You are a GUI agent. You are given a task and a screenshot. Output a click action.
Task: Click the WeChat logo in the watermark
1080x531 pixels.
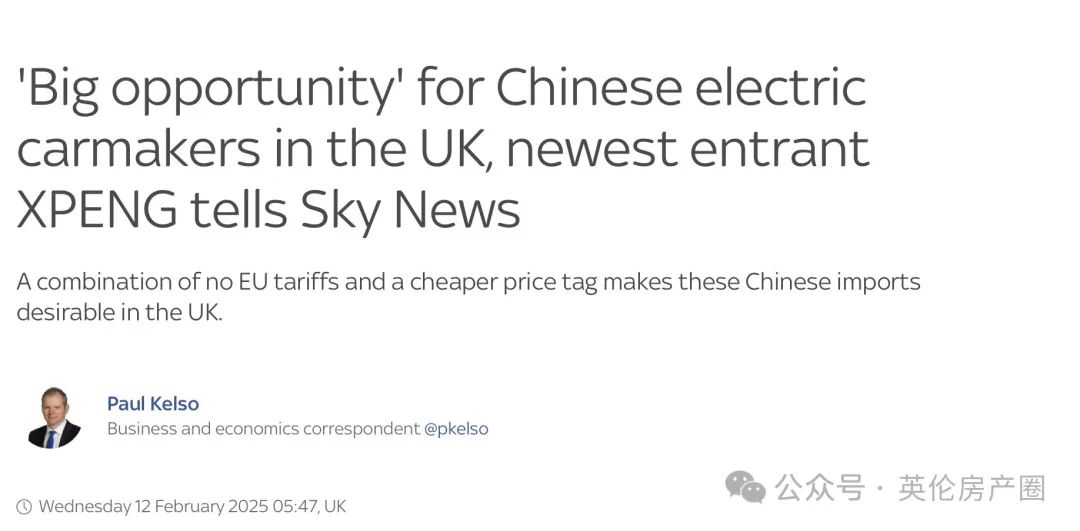745,486
